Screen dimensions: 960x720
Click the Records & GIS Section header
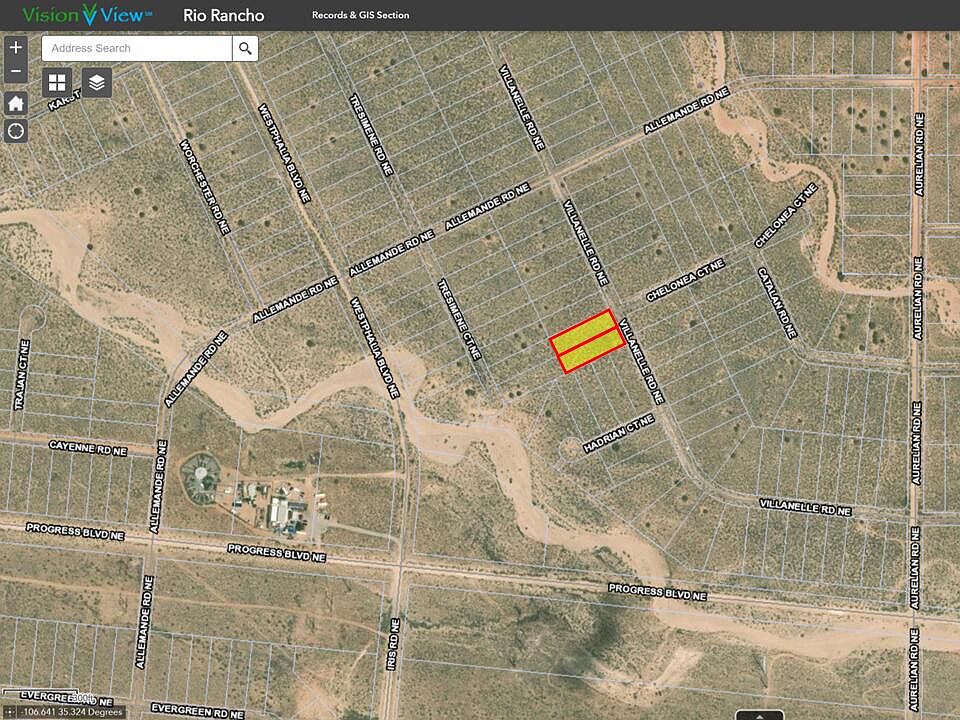pyautogui.click(x=360, y=15)
